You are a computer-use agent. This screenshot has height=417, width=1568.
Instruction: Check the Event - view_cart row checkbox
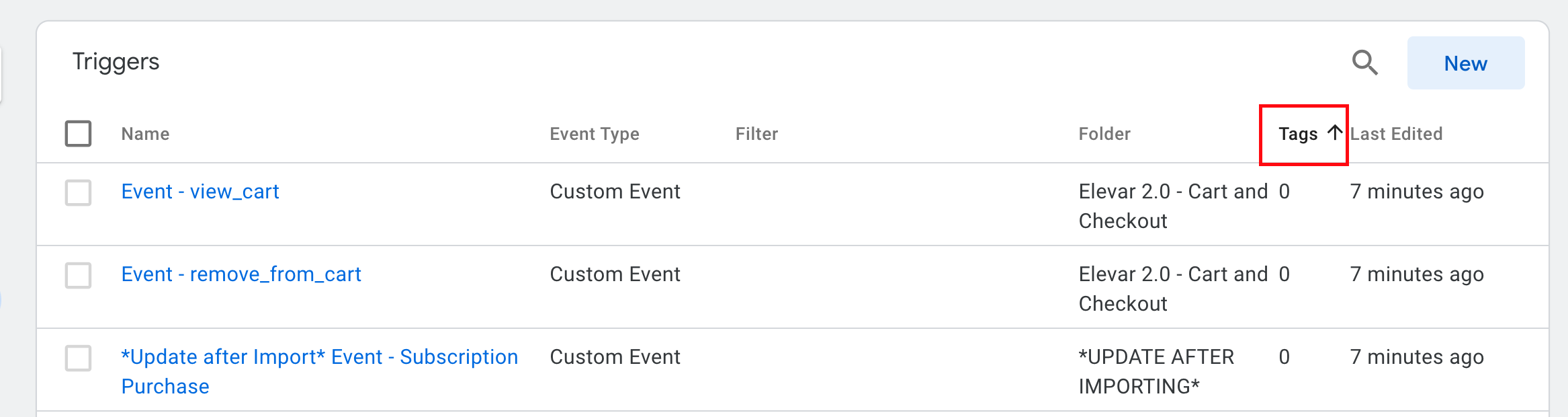pos(79,192)
